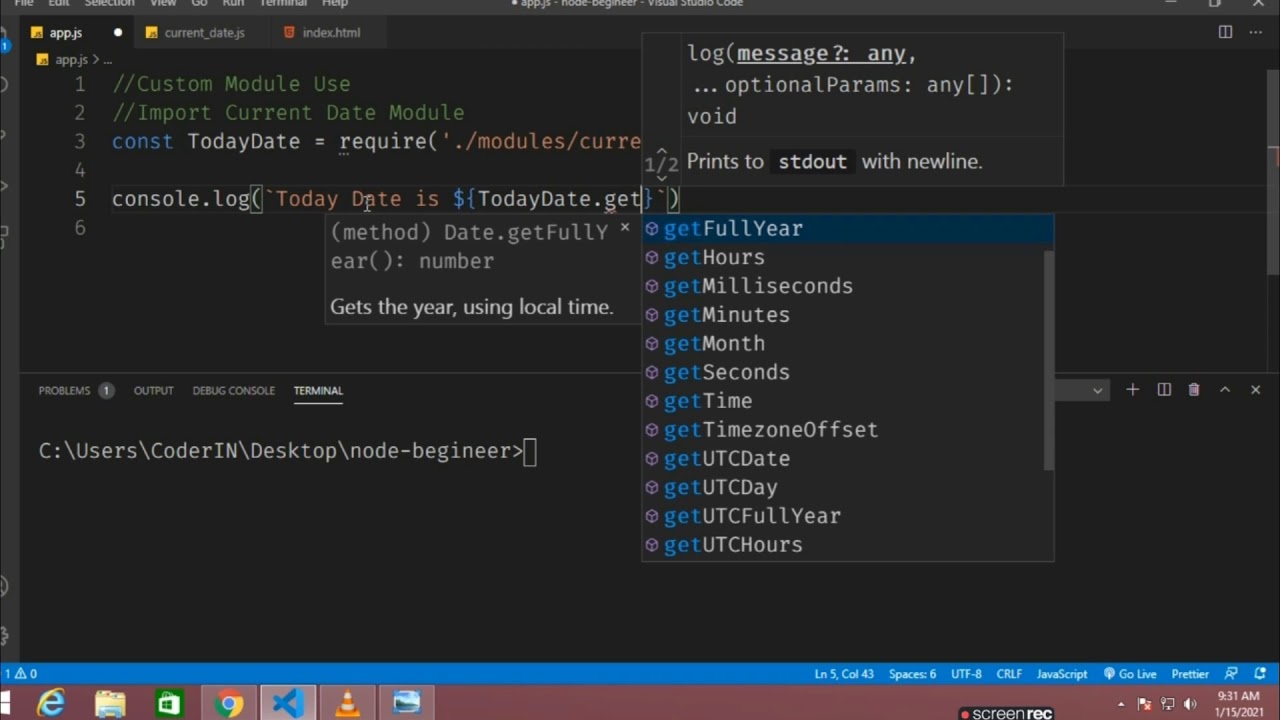Show next signature overload with down arrow
This screenshot has height=720, width=1280.
661,178
